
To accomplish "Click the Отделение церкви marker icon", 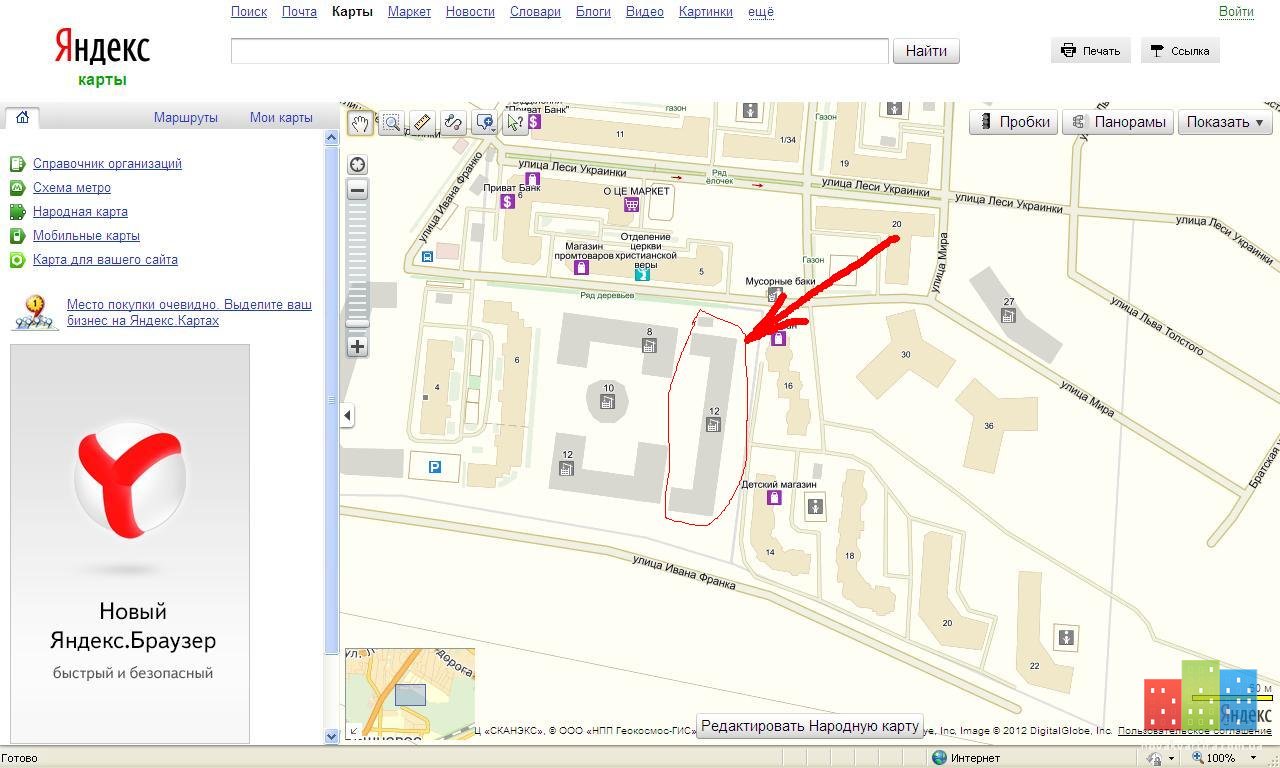I will (x=642, y=272).
